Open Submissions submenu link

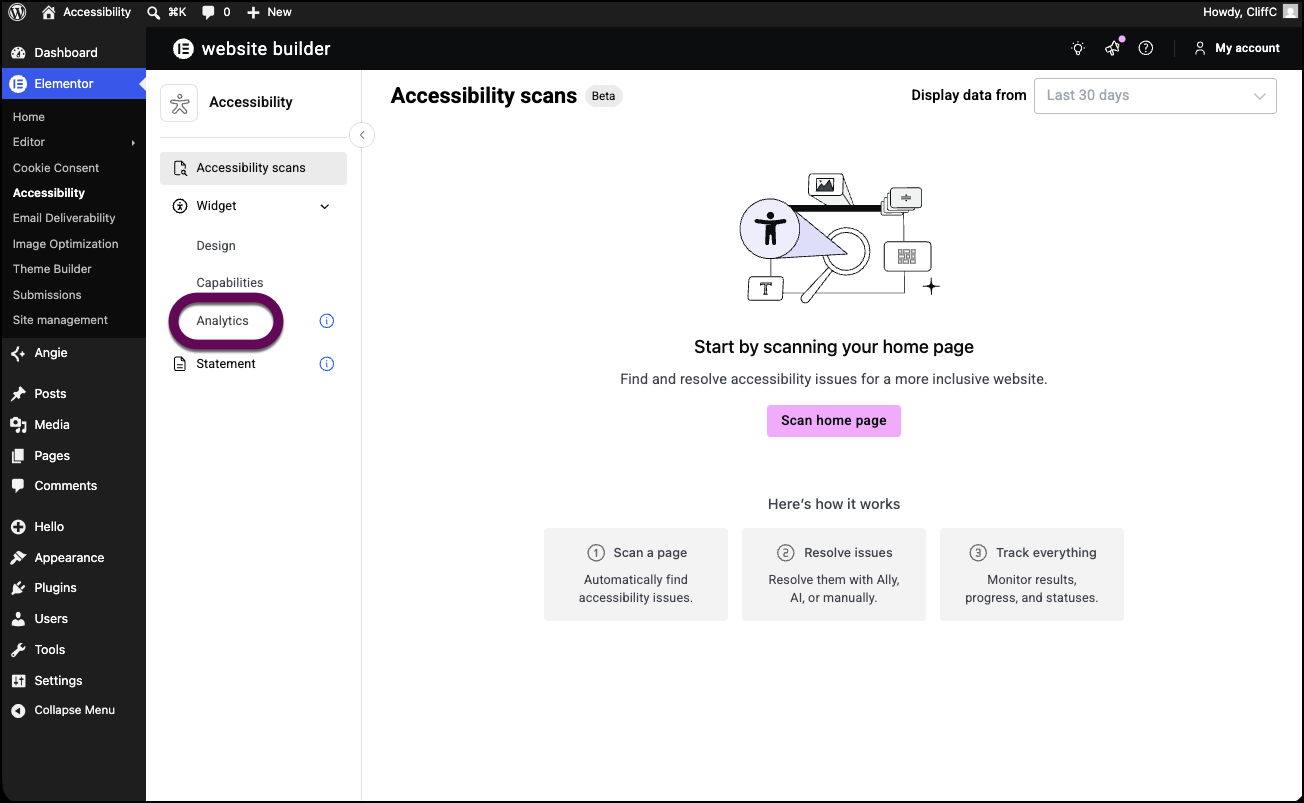point(47,295)
